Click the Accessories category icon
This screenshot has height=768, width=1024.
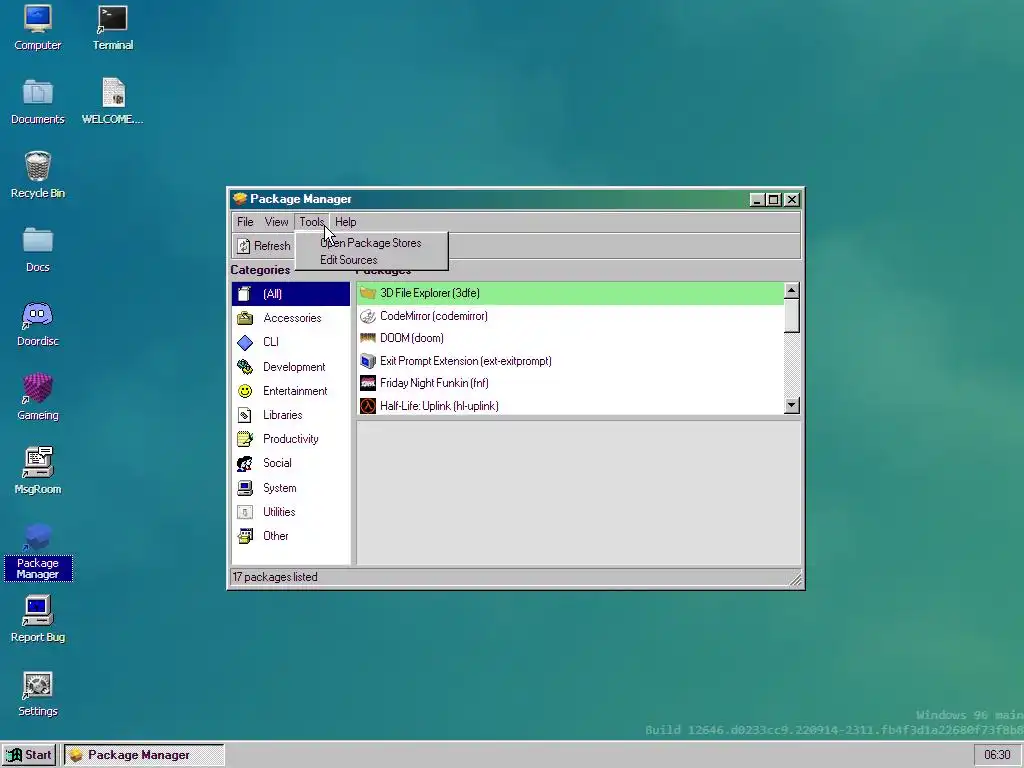(245, 318)
